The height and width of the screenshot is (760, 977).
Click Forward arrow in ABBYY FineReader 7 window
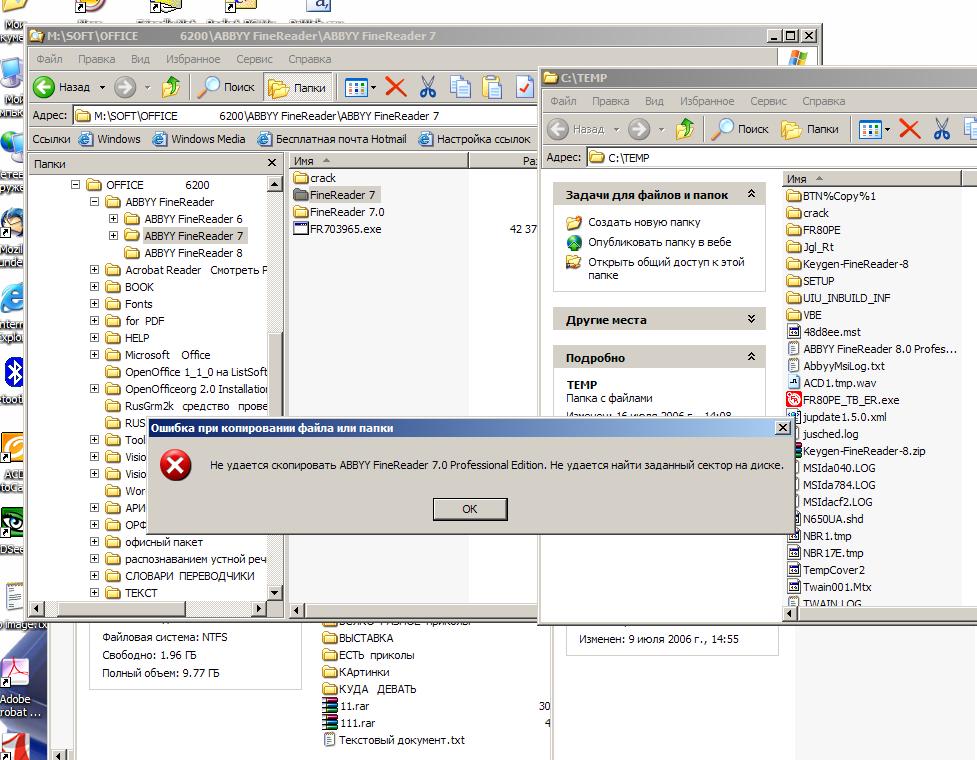click(x=125, y=87)
